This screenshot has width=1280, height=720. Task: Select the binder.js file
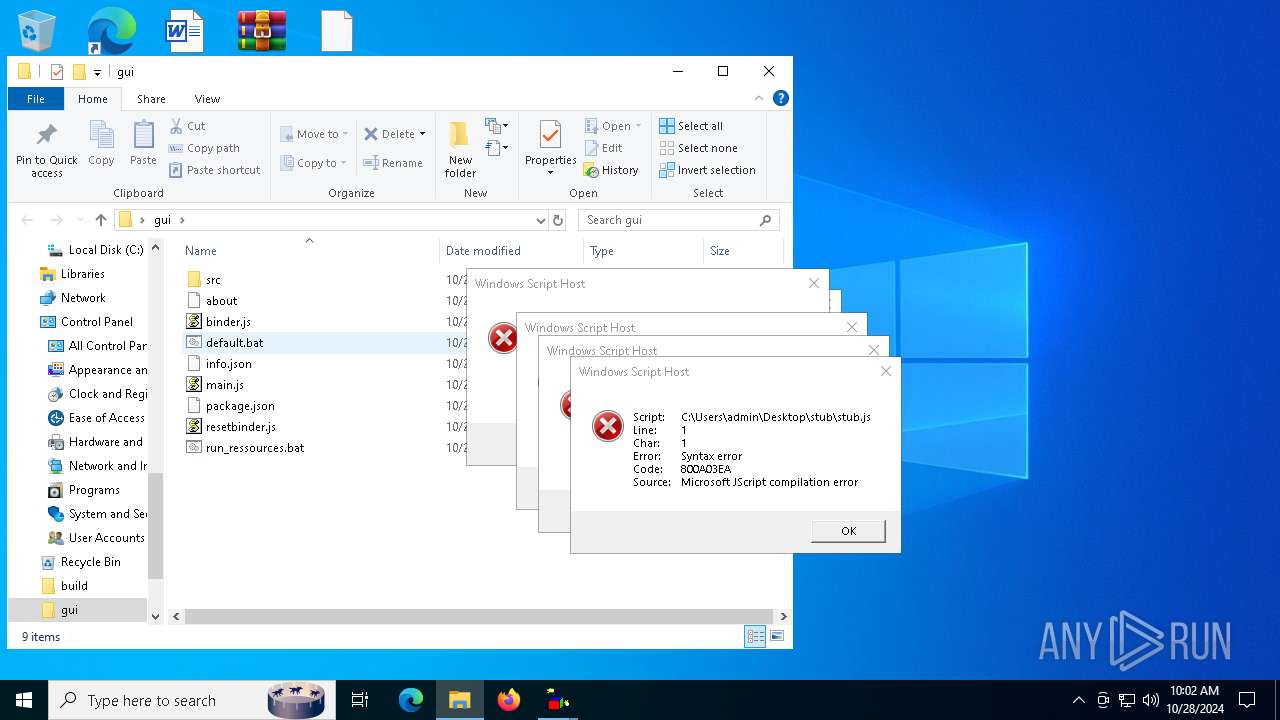228,322
